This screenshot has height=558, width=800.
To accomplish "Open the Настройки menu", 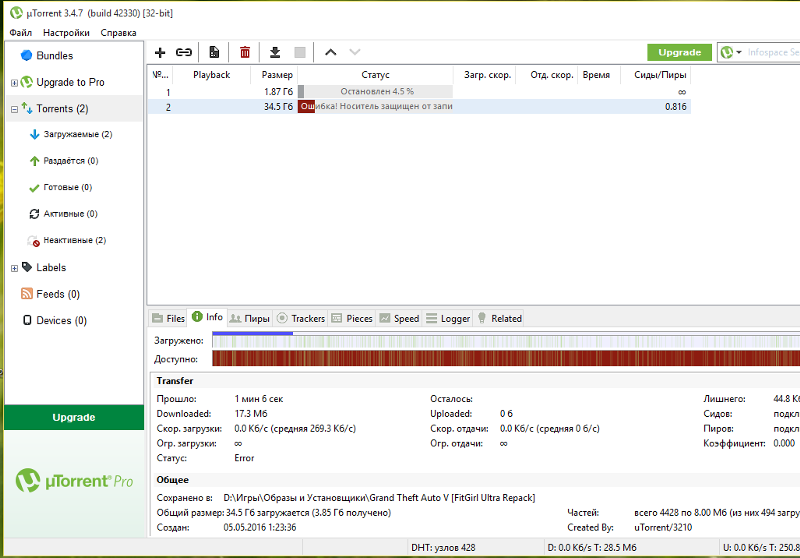I will coord(66,33).
